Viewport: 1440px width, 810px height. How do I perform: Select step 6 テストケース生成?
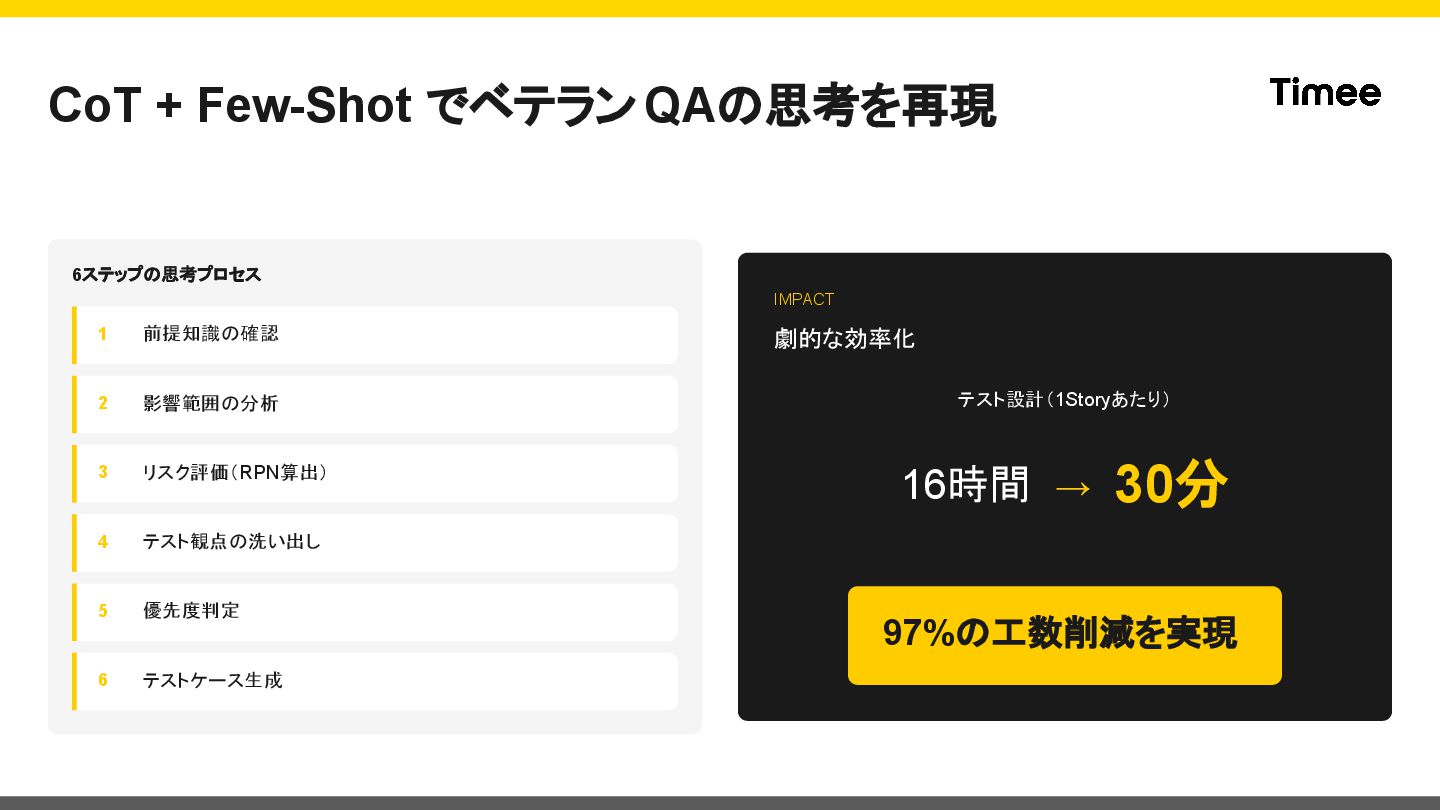375,681
